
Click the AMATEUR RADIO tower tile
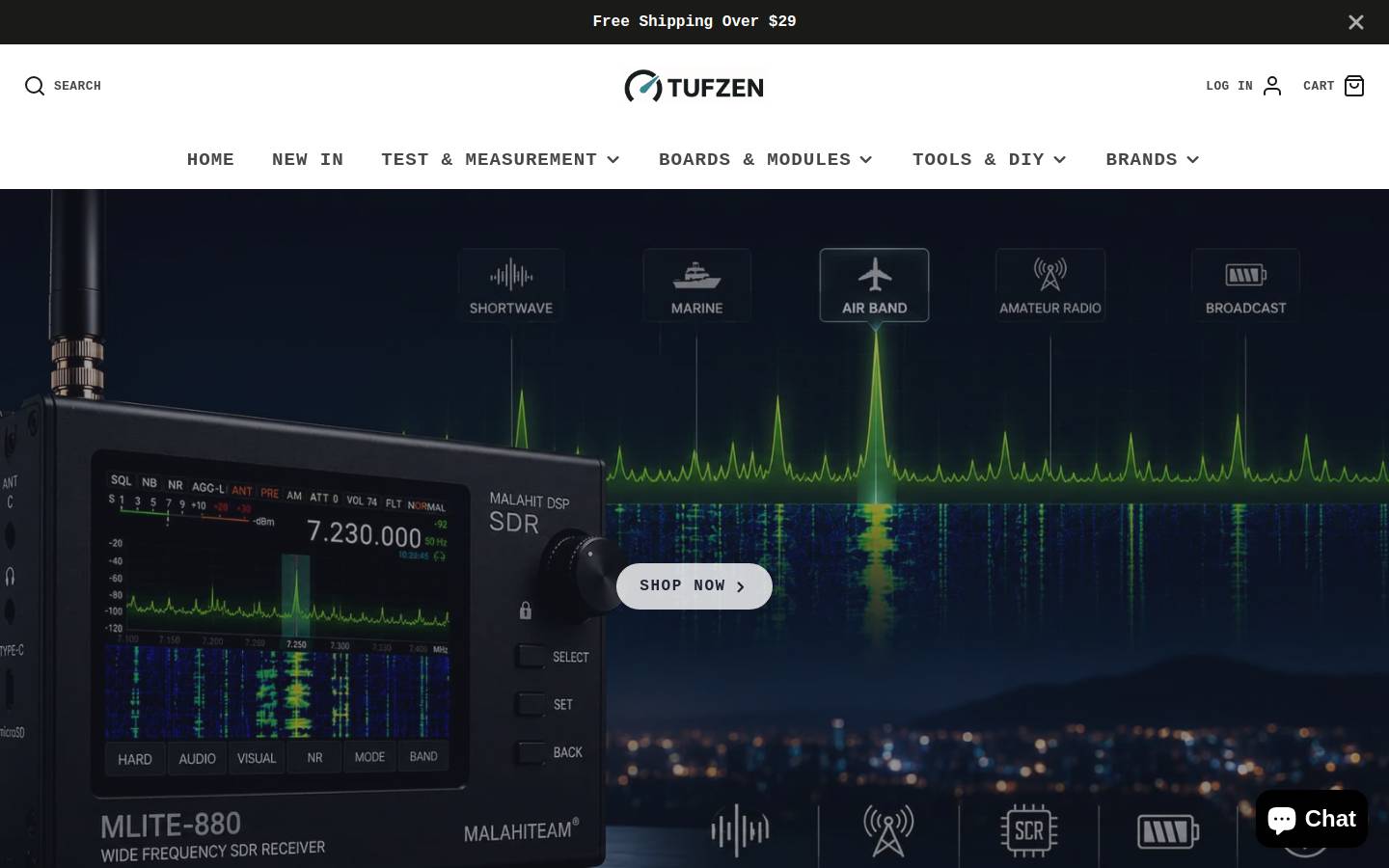1050,285
